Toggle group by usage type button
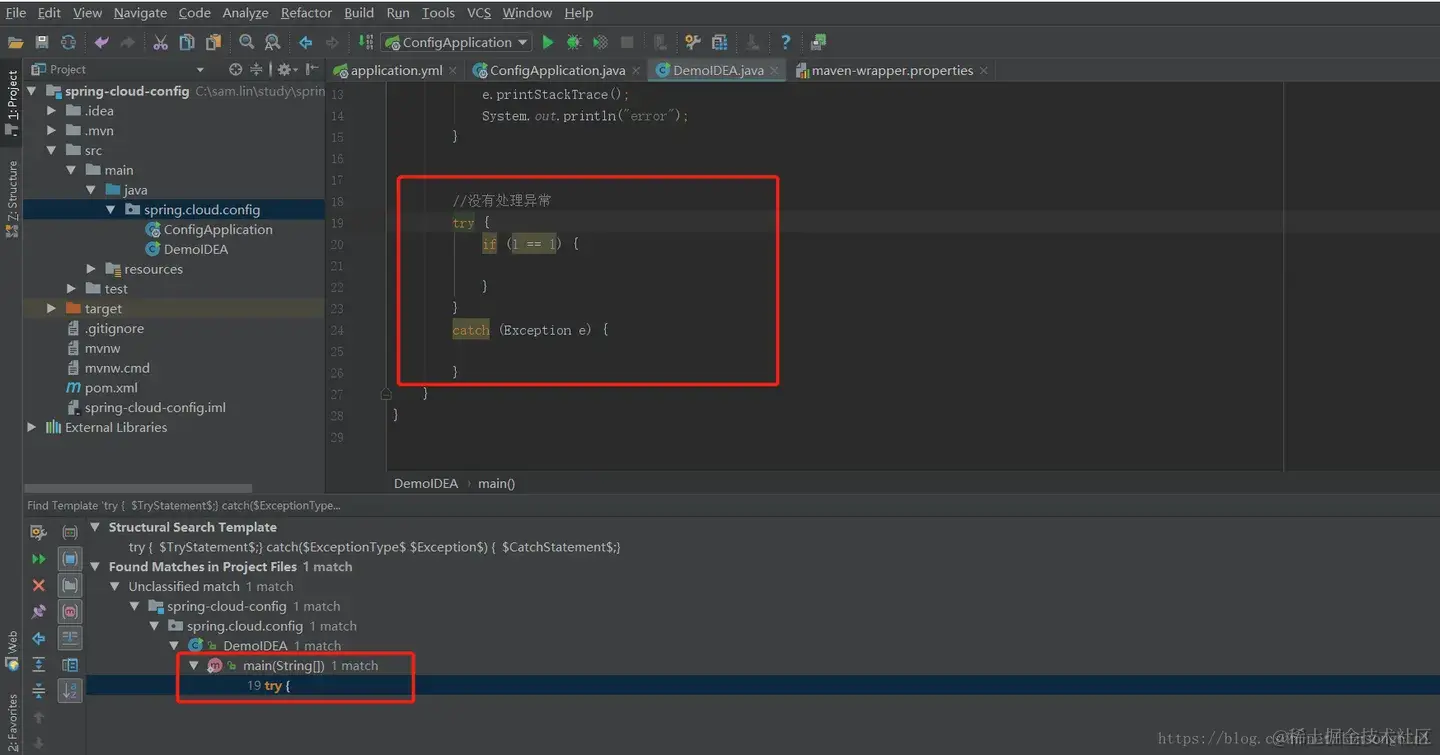This screenshot has width=1440, height=755. [x=70, y=532]
